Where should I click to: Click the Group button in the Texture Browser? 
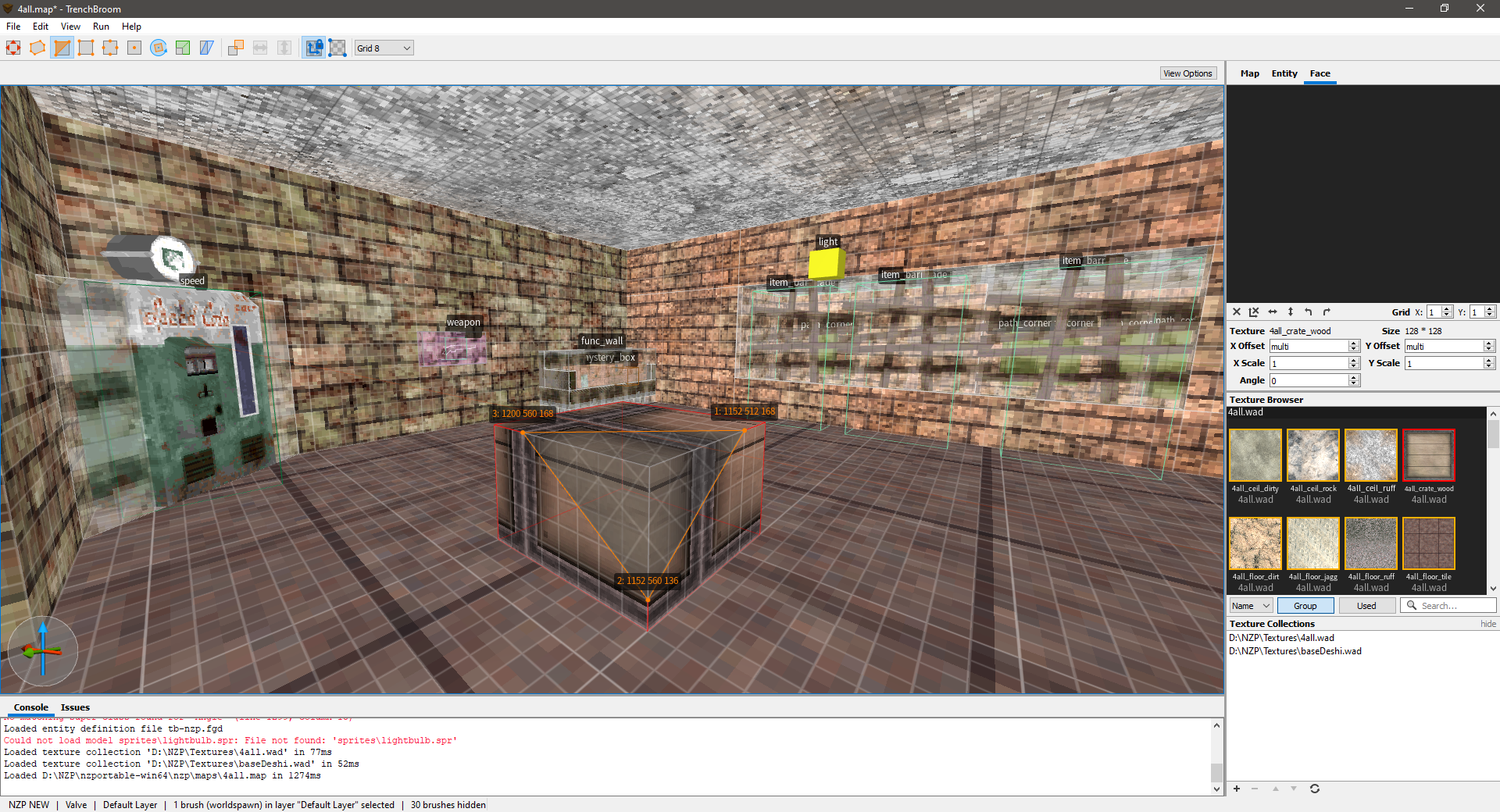(1305, 605)
